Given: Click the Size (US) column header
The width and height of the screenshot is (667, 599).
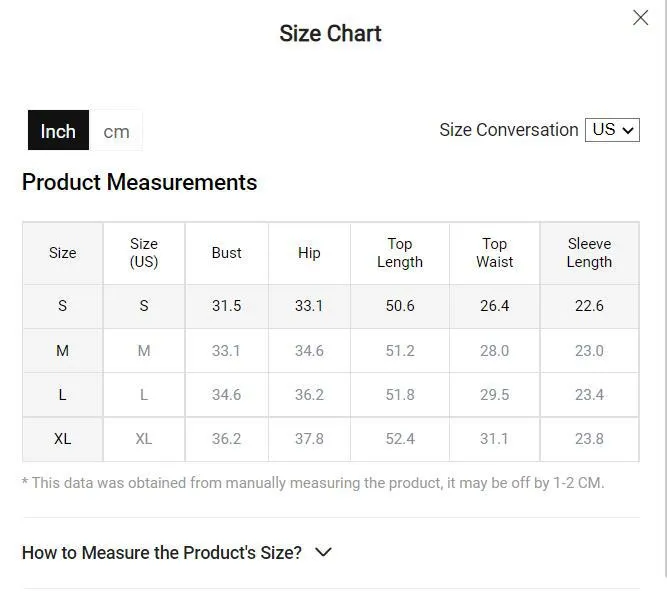Looking at the screenshot, I should click(144, 253).
